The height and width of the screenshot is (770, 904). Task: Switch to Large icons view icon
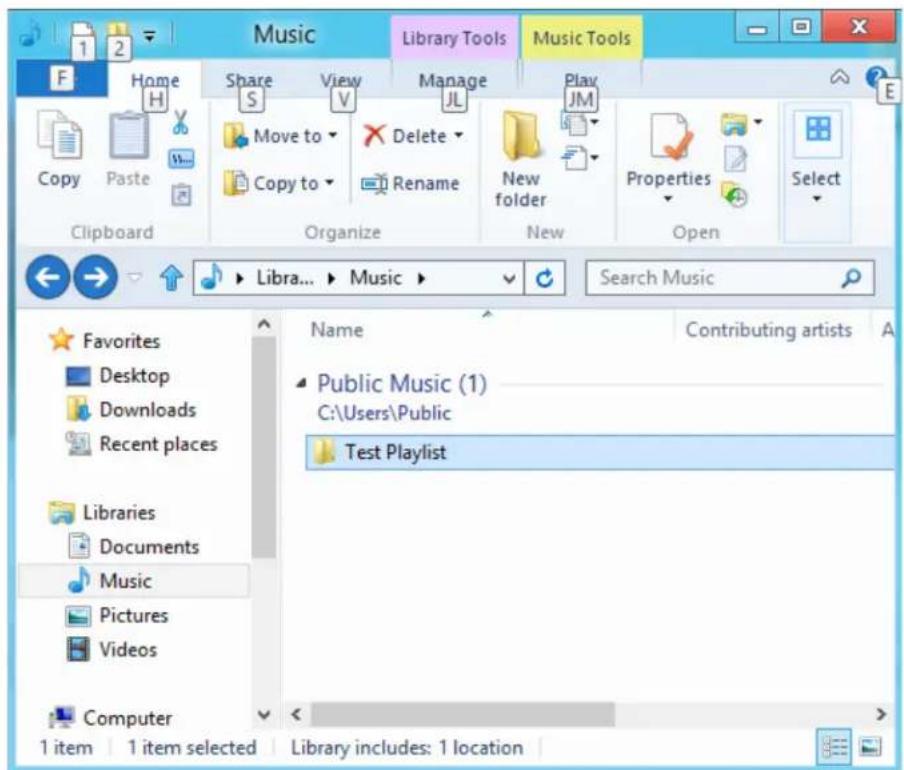[870, 747]
